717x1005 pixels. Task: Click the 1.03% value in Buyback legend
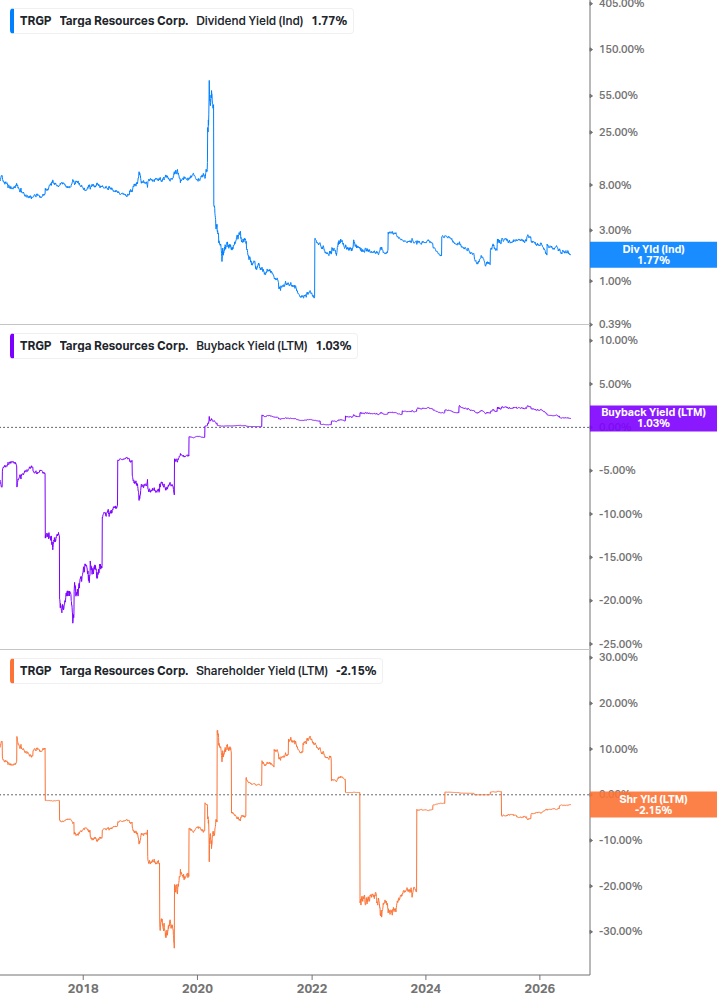coord(333,346)
